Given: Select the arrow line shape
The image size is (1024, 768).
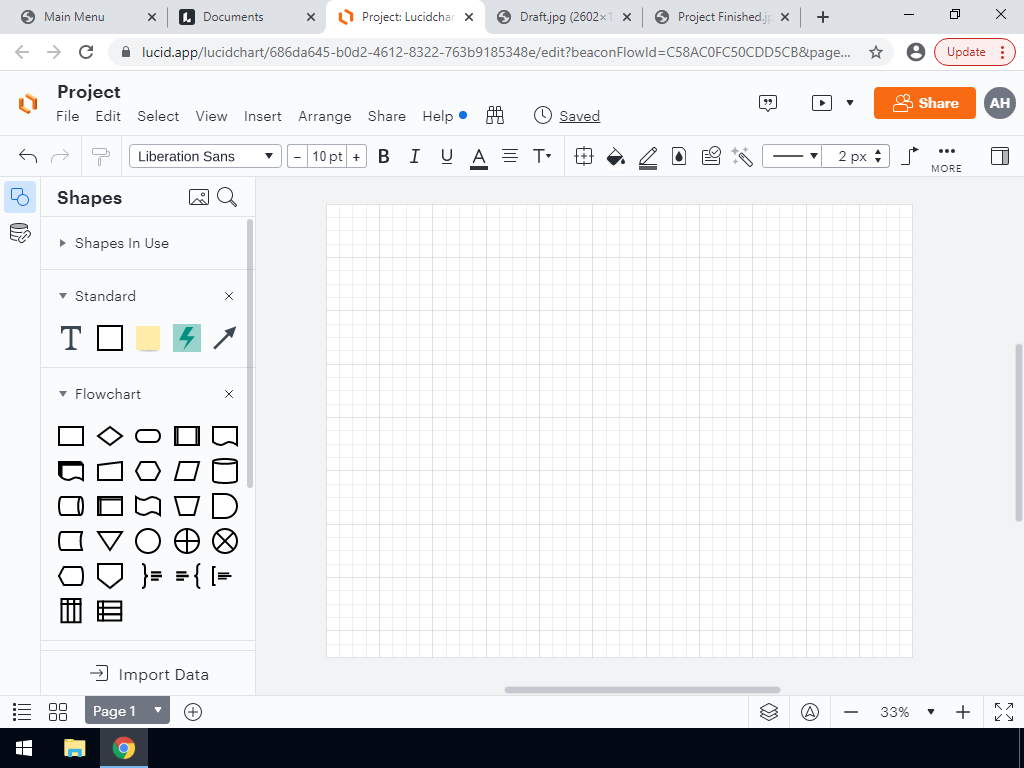Looking at the screenshot, I should 225,338.
